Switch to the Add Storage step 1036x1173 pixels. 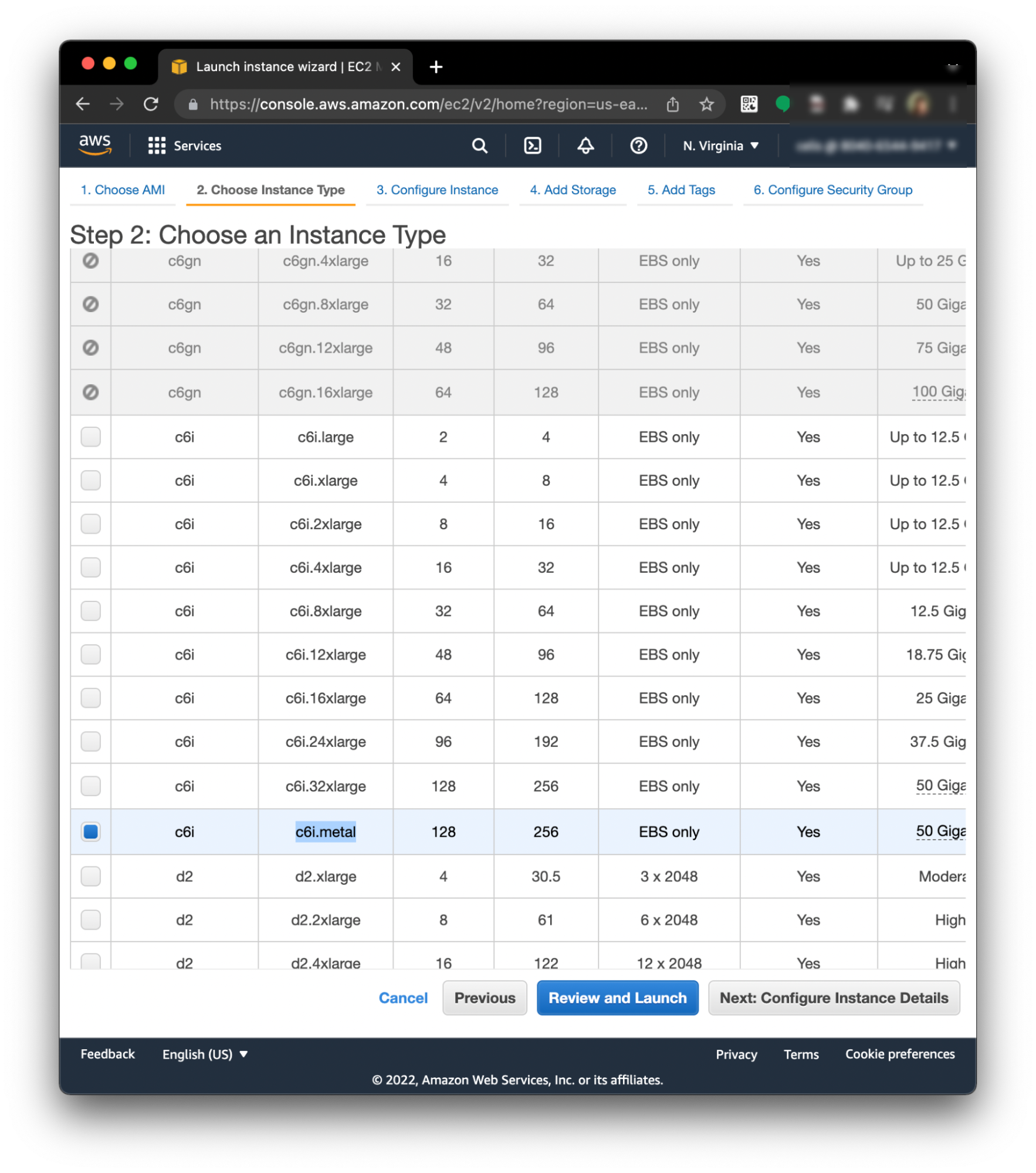click(x=573, y=190)
